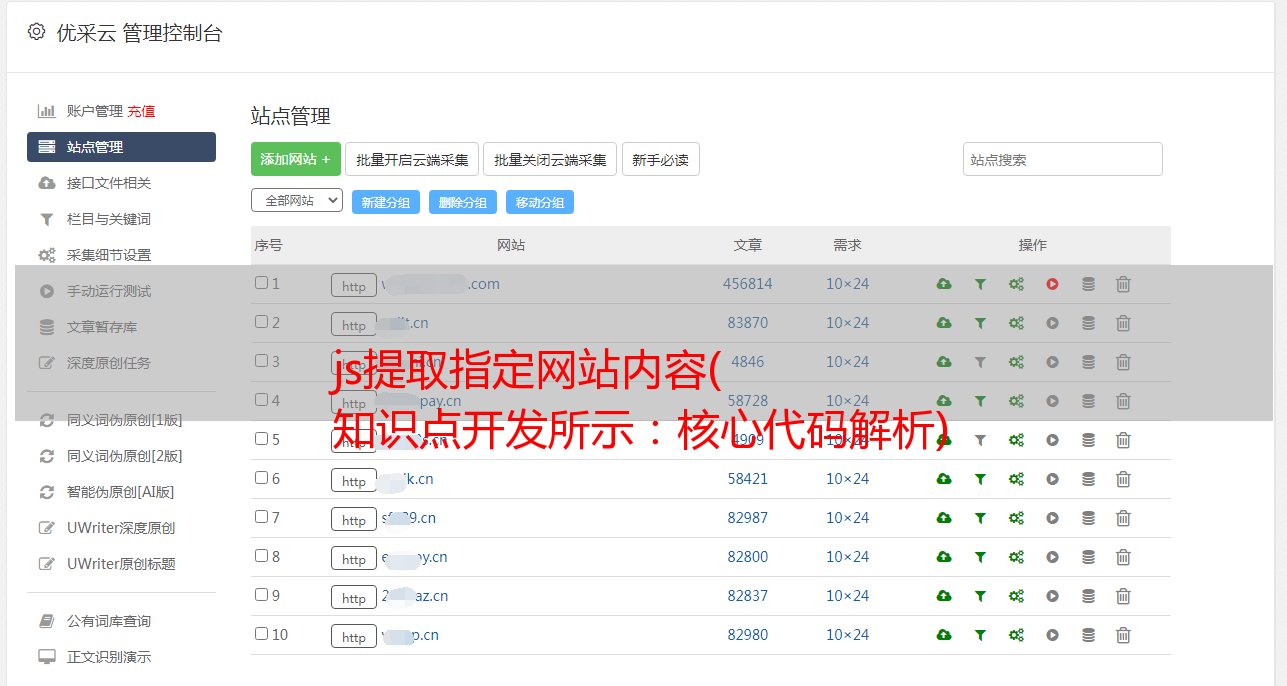This screenshot has height=686, width=1287.
Task: Open 智能伪原创[AI版] sidebar item
Action: point(121,492)
